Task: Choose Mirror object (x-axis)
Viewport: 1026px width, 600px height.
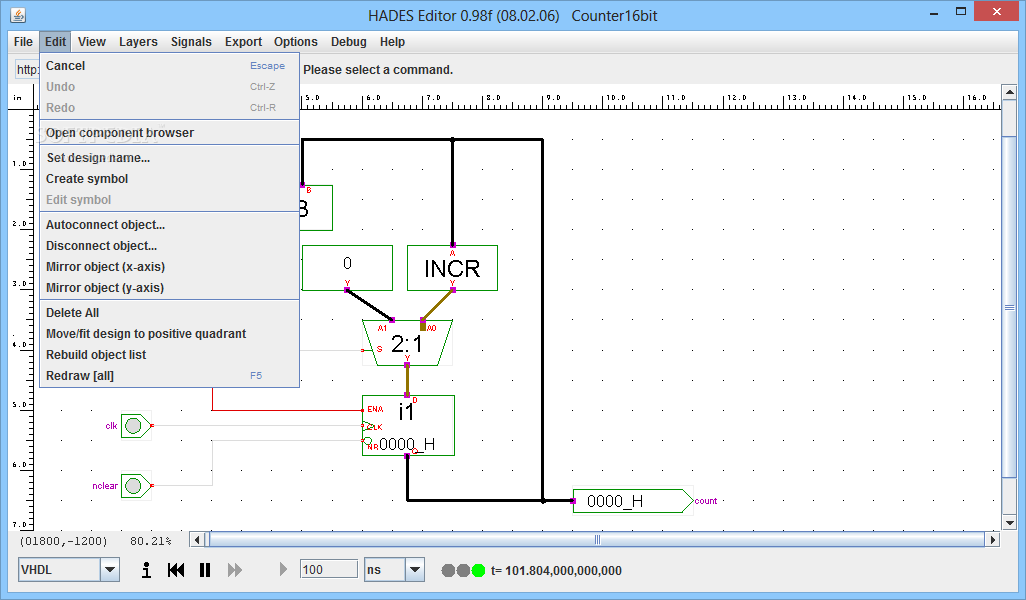Action: [x=169, y=267]
